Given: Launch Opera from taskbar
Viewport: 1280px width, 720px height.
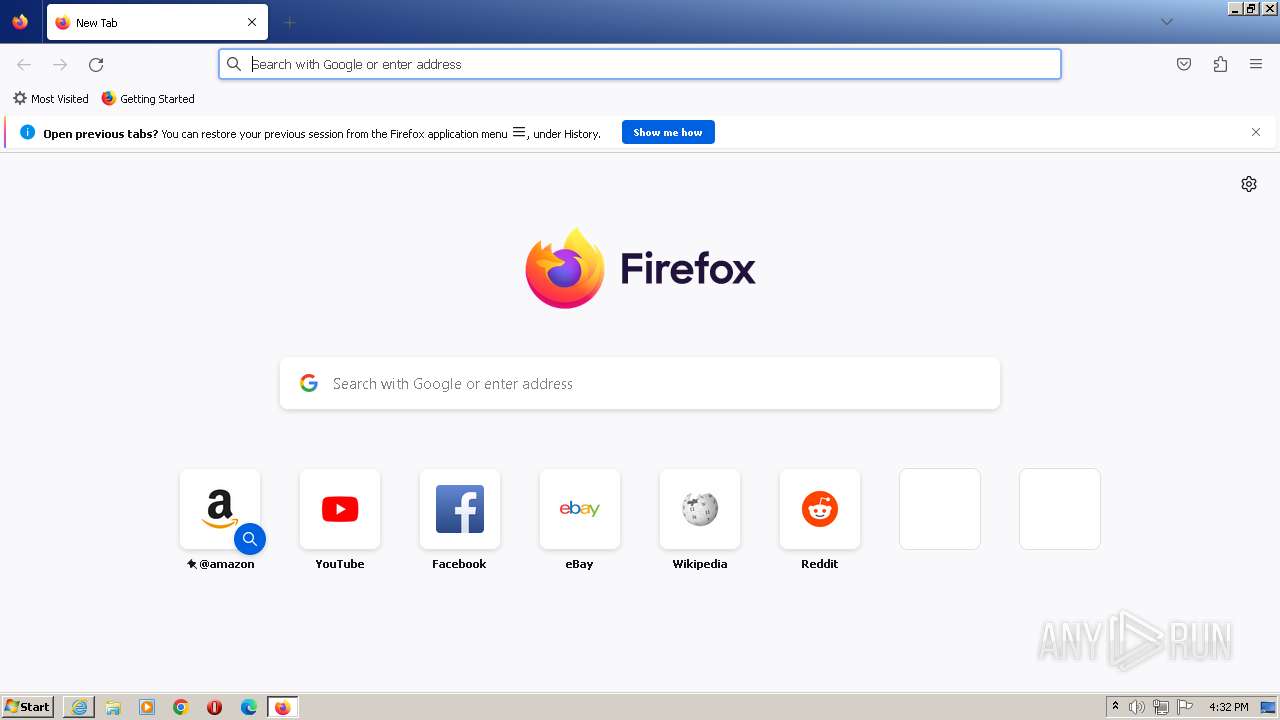Looking at the screenshot, I should (x=214, y=707).
